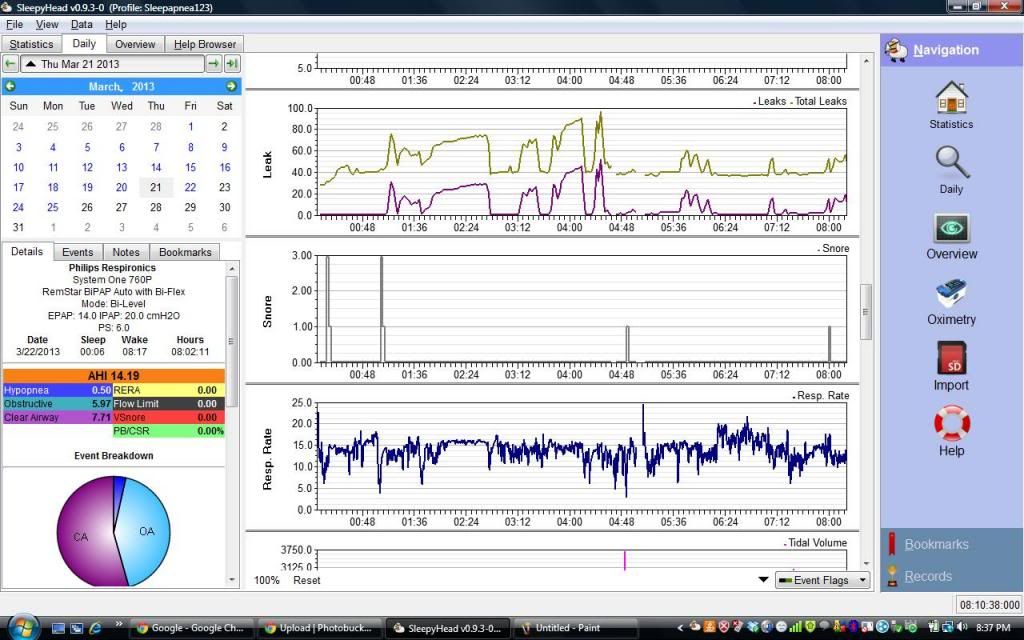Open the File menu

[x=14, y=25]
